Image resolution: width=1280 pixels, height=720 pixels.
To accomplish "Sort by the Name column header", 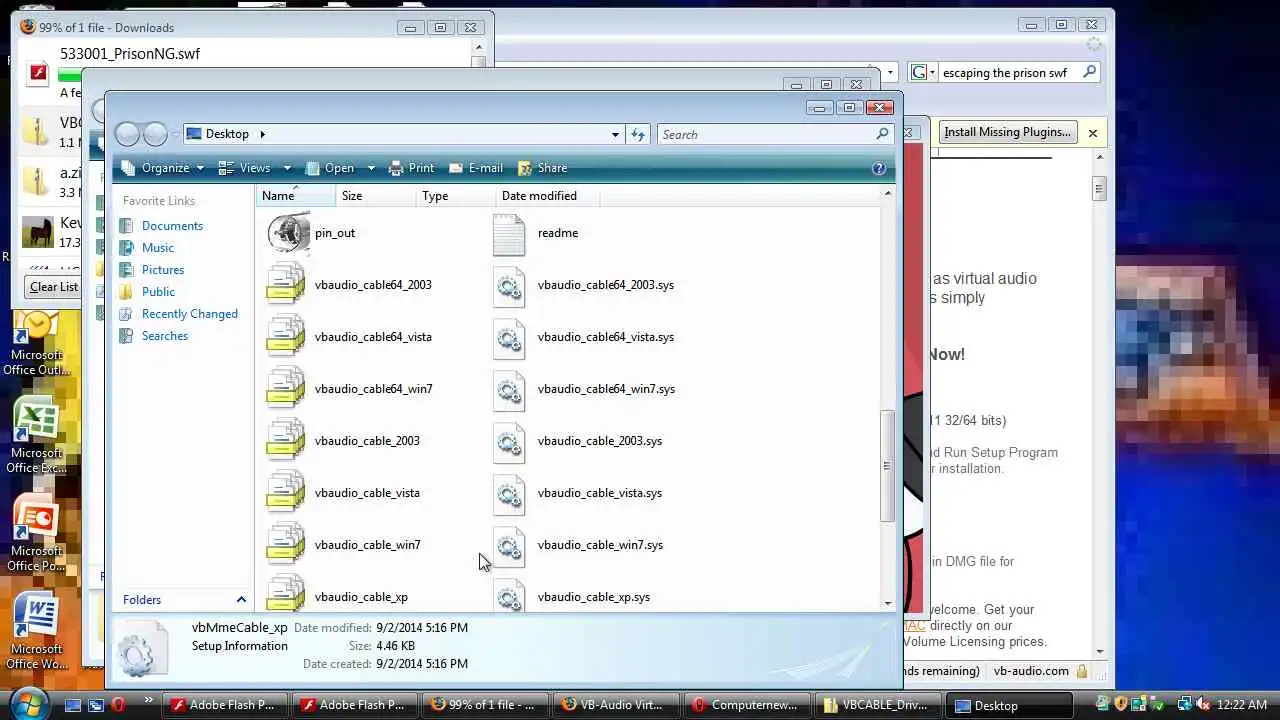I will (x=295, y=196).
